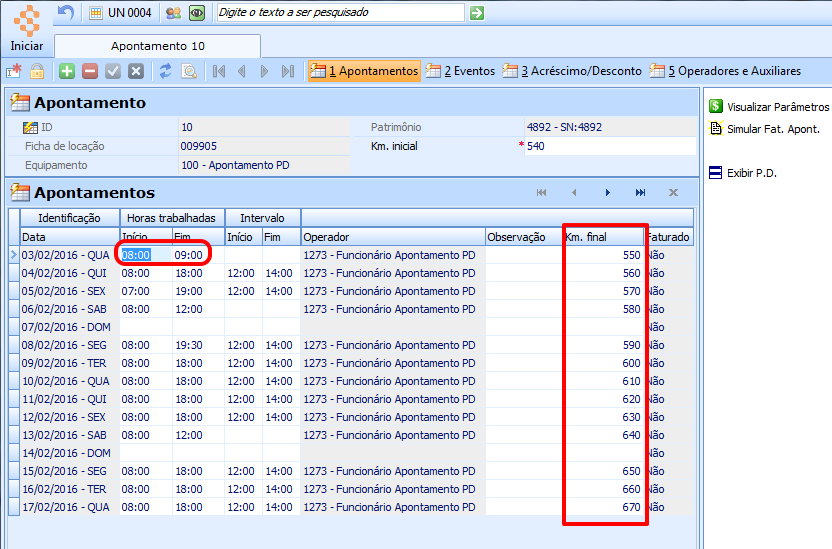The height and width of the screenshot is (549, 832).
Task: Go to last record in toolbar
Action: coord(288,71)
